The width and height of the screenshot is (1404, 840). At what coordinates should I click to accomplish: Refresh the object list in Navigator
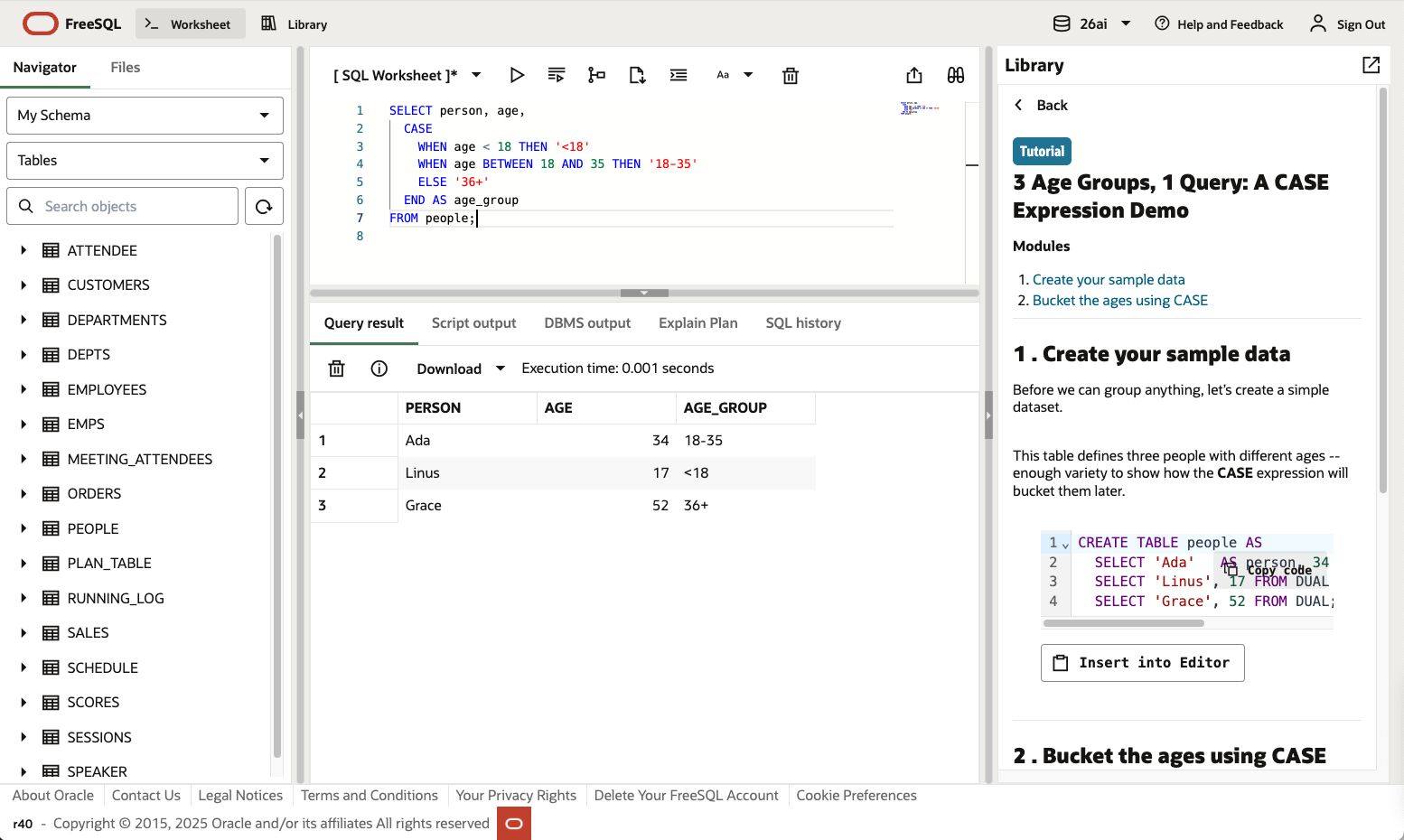coord(264,206)
